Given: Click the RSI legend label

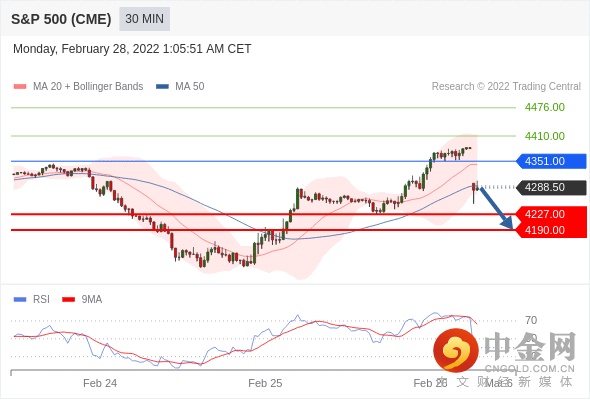Looking at the screenshot, I should pyautogui.click(x=41, y=300).
